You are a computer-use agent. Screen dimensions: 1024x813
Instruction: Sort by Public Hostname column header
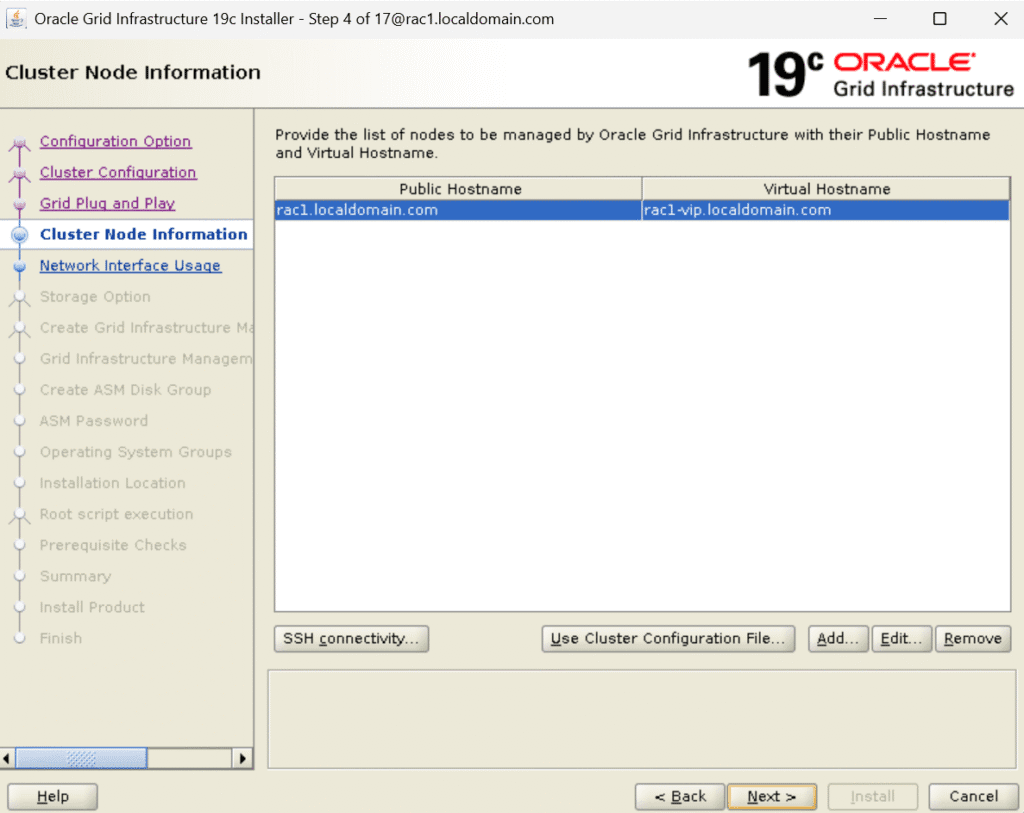(459, 189)
